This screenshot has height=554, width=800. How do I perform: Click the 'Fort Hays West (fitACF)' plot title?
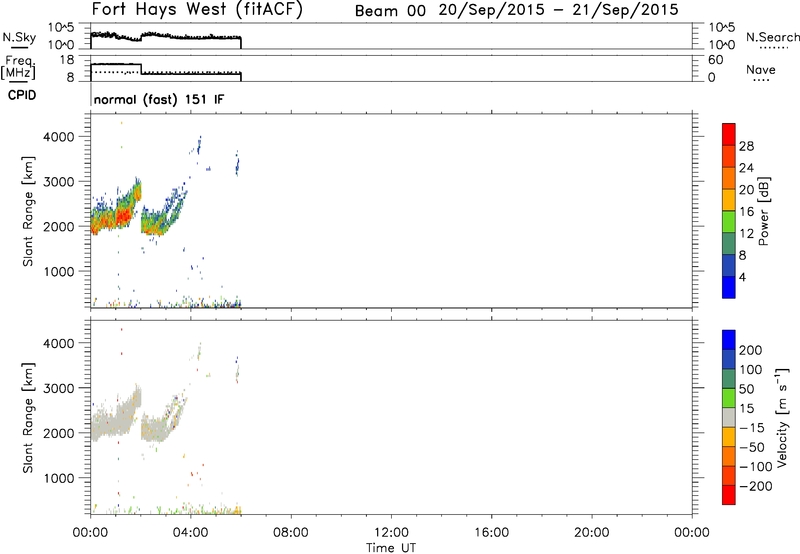[x=197, y=9]
